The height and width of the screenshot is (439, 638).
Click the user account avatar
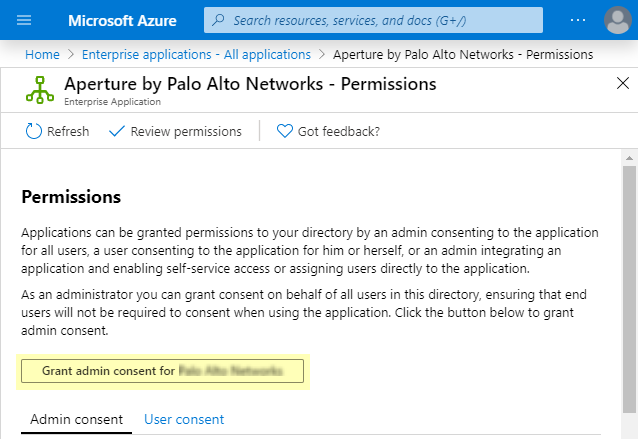618,20
